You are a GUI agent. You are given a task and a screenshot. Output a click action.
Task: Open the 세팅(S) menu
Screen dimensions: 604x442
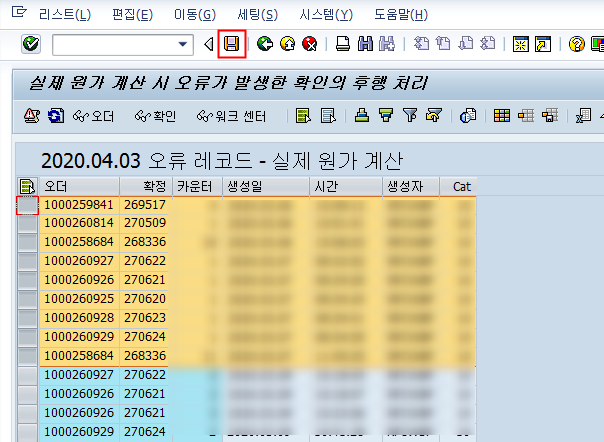click(x=257, y=15)
